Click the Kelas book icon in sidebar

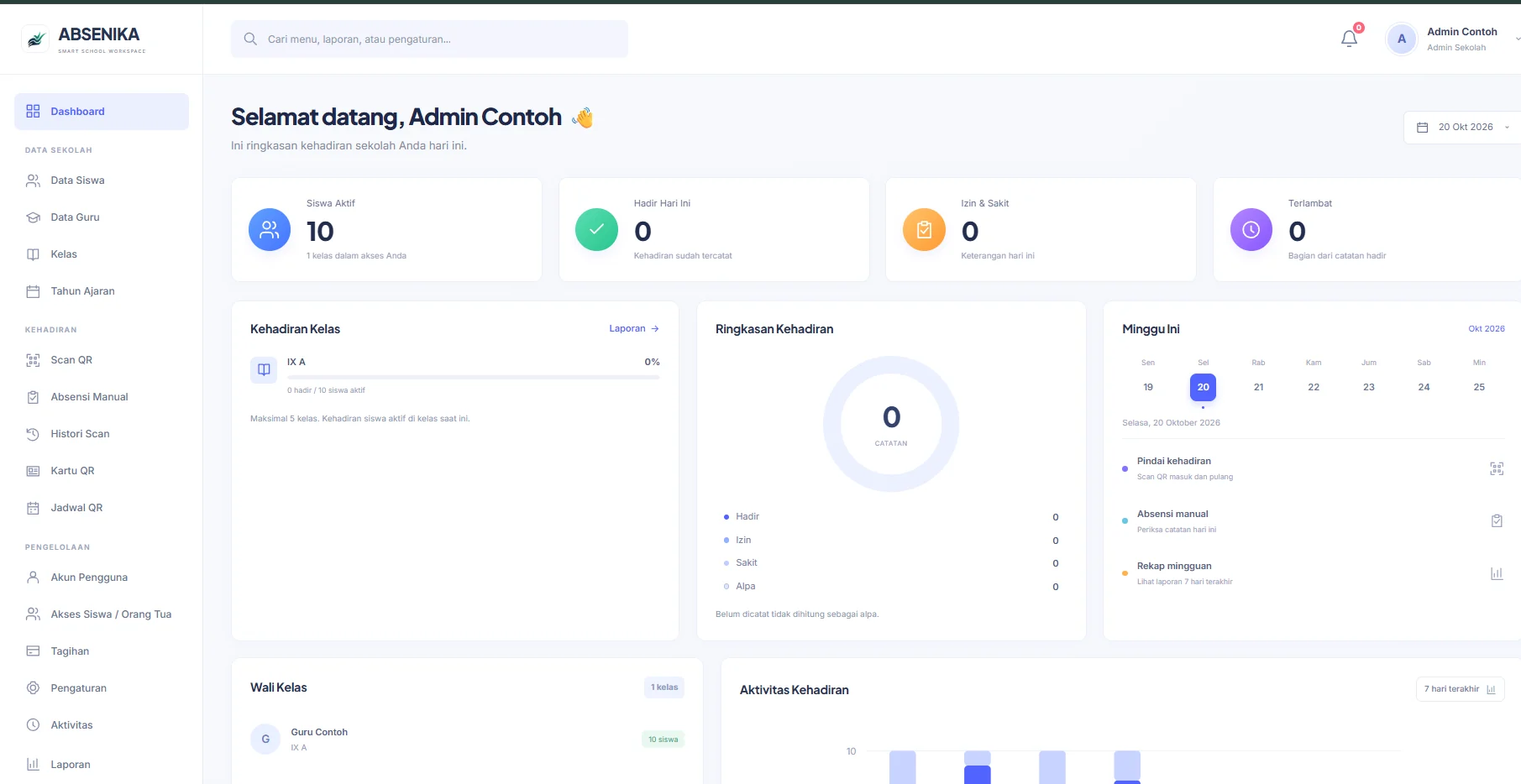(33, 254)
